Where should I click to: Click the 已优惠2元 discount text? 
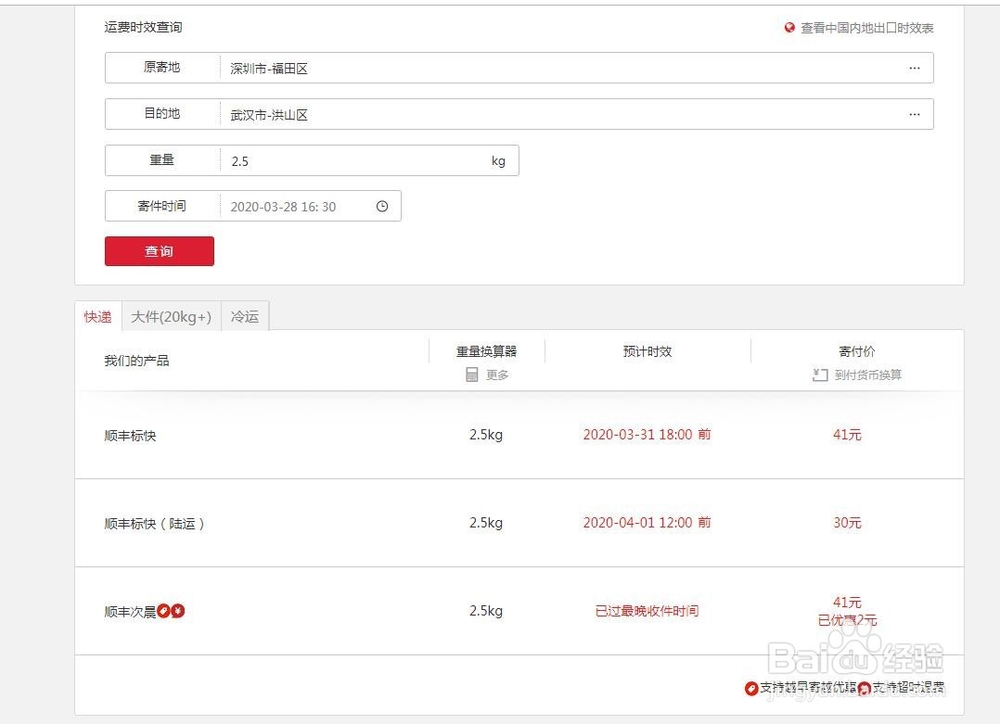coord(847,620)
